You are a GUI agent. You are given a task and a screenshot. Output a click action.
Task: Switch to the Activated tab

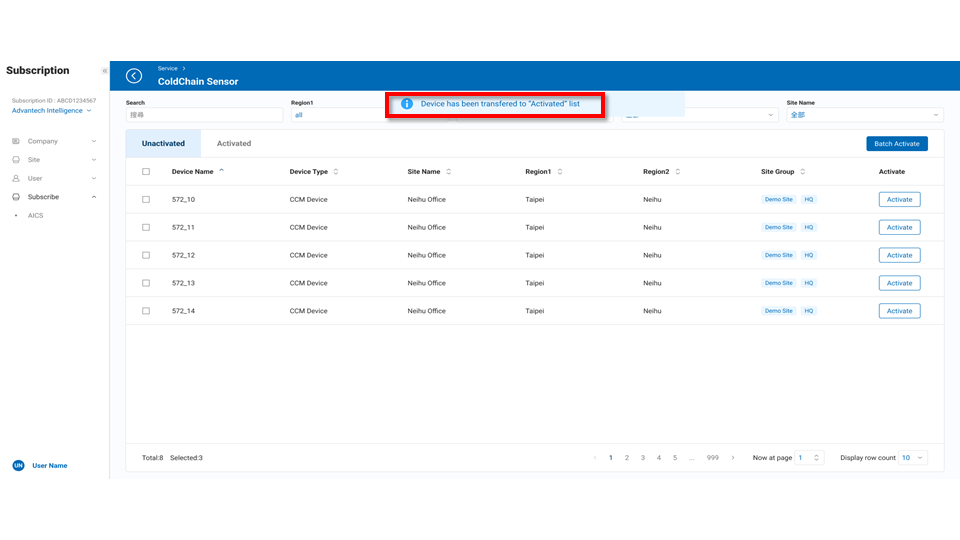tap(234, 144)
